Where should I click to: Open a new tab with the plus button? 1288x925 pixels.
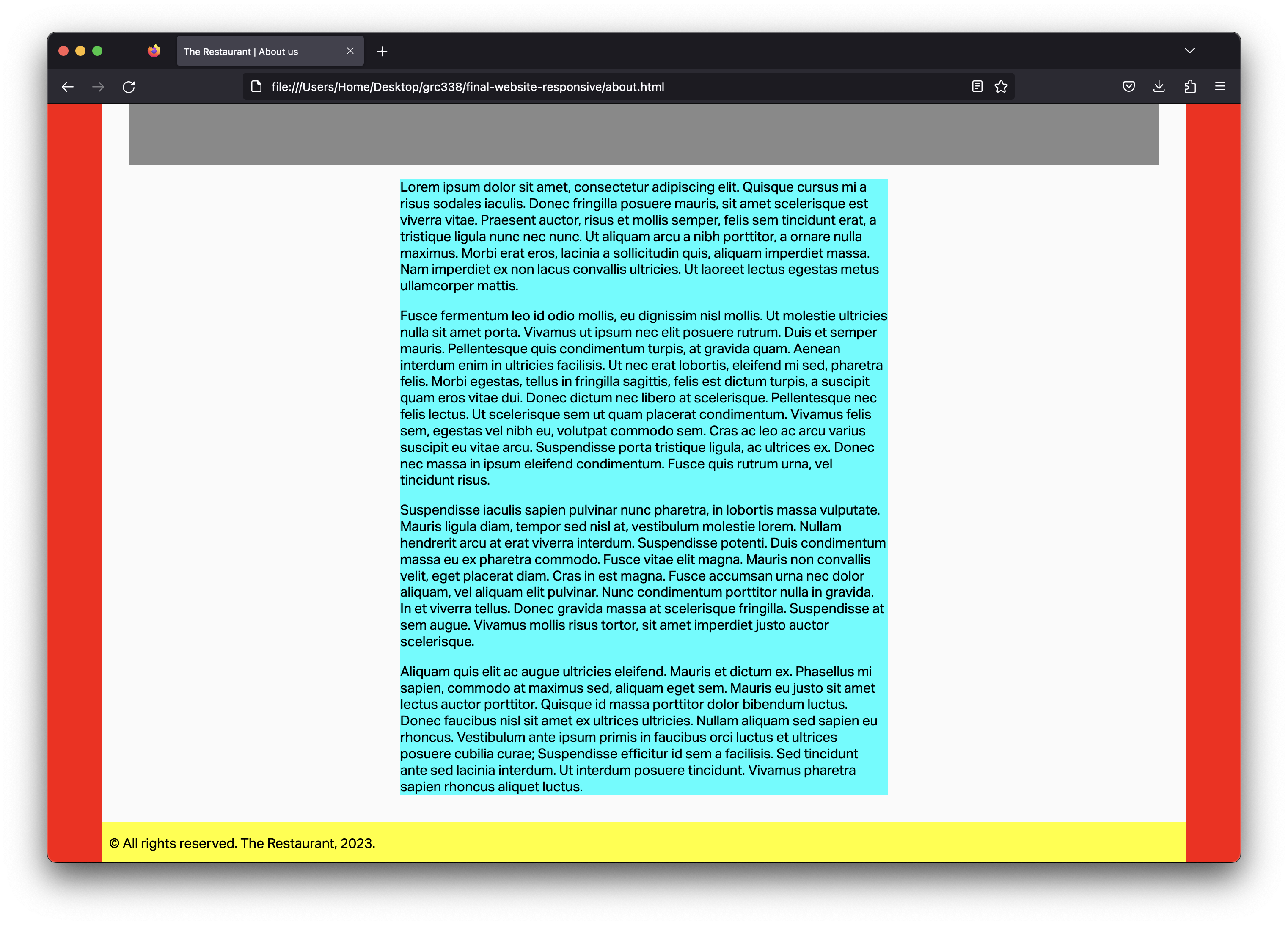(x=382, y=52)
